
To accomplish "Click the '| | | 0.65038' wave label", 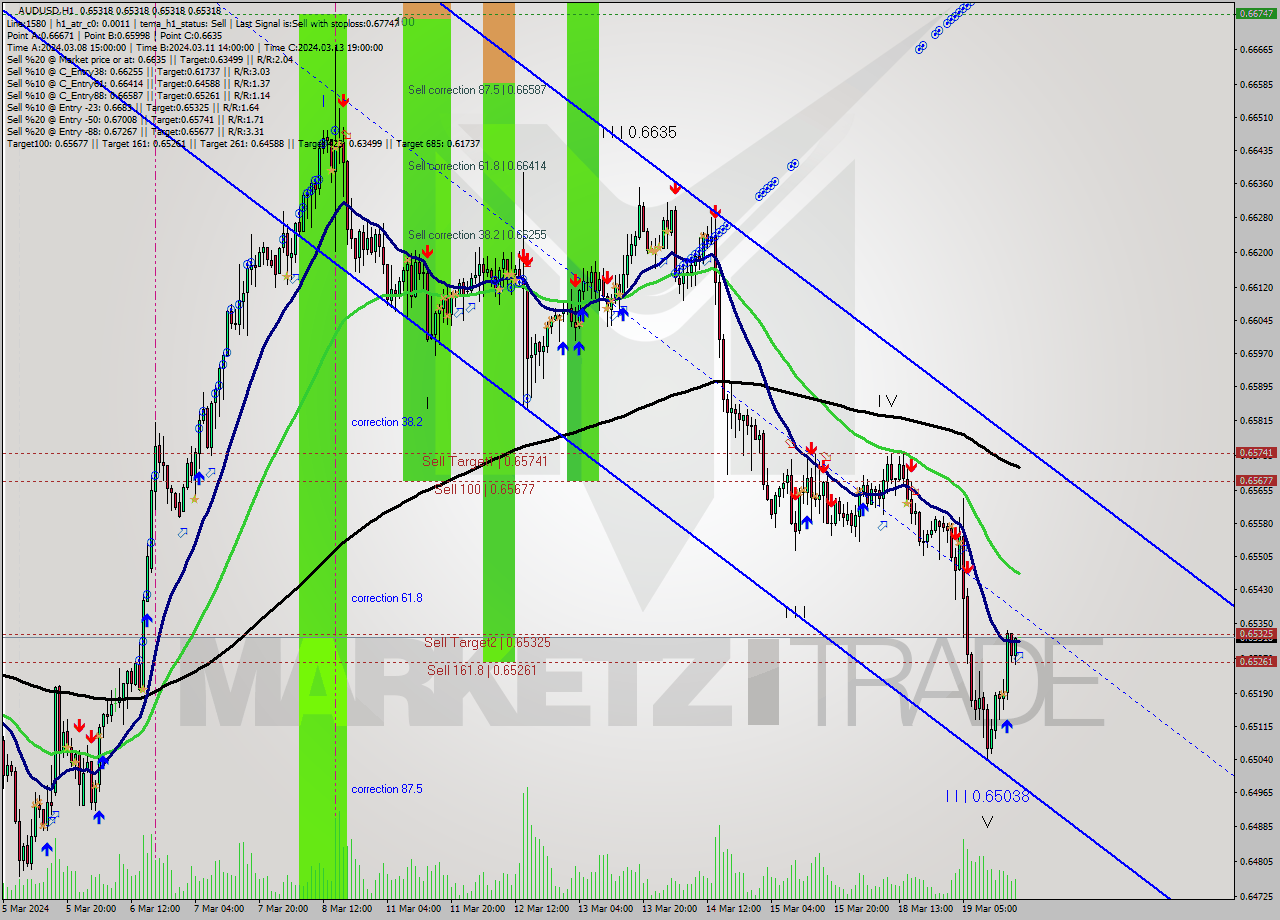I will pyautogui.click(x=988, y=796).
